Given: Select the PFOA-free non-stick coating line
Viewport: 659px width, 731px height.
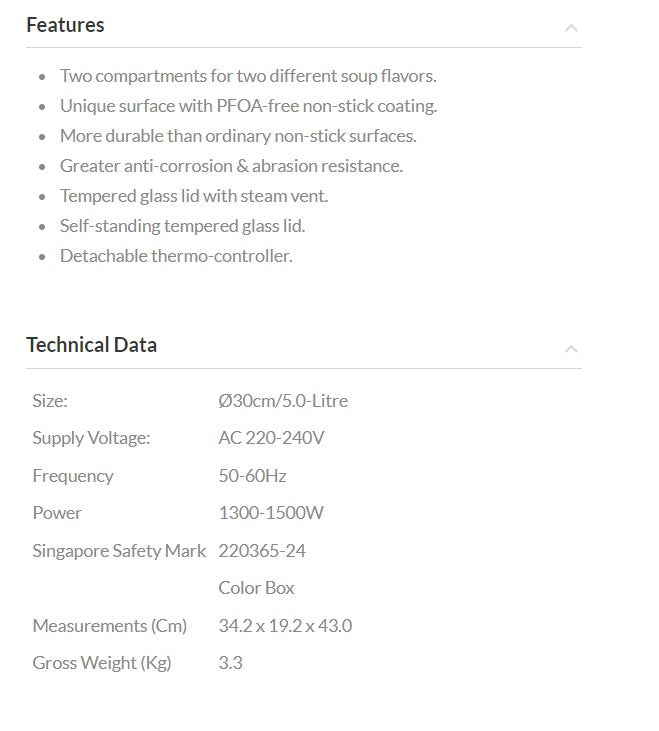Looking at the screenshot, I should click(x=248, y=106).
